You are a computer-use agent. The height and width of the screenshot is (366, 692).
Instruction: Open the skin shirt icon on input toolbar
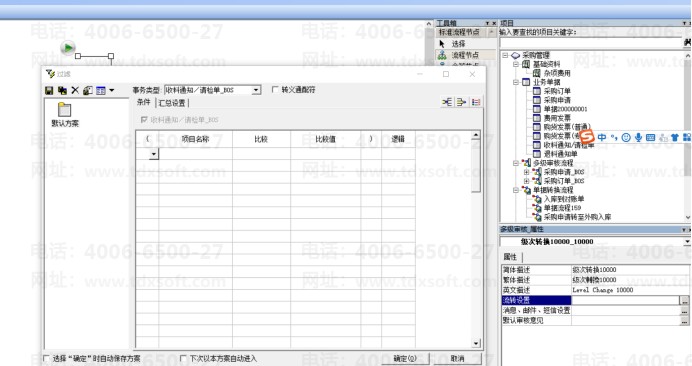coord(675,138)
